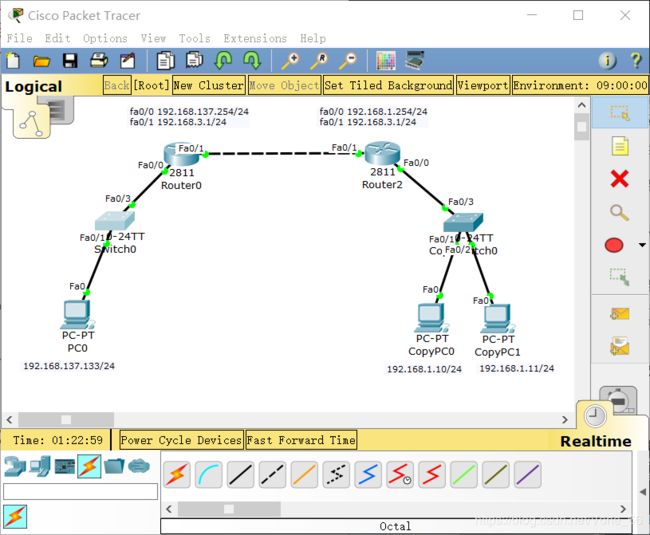Reset zoom with the R magnifier

(x=320, y=61)
